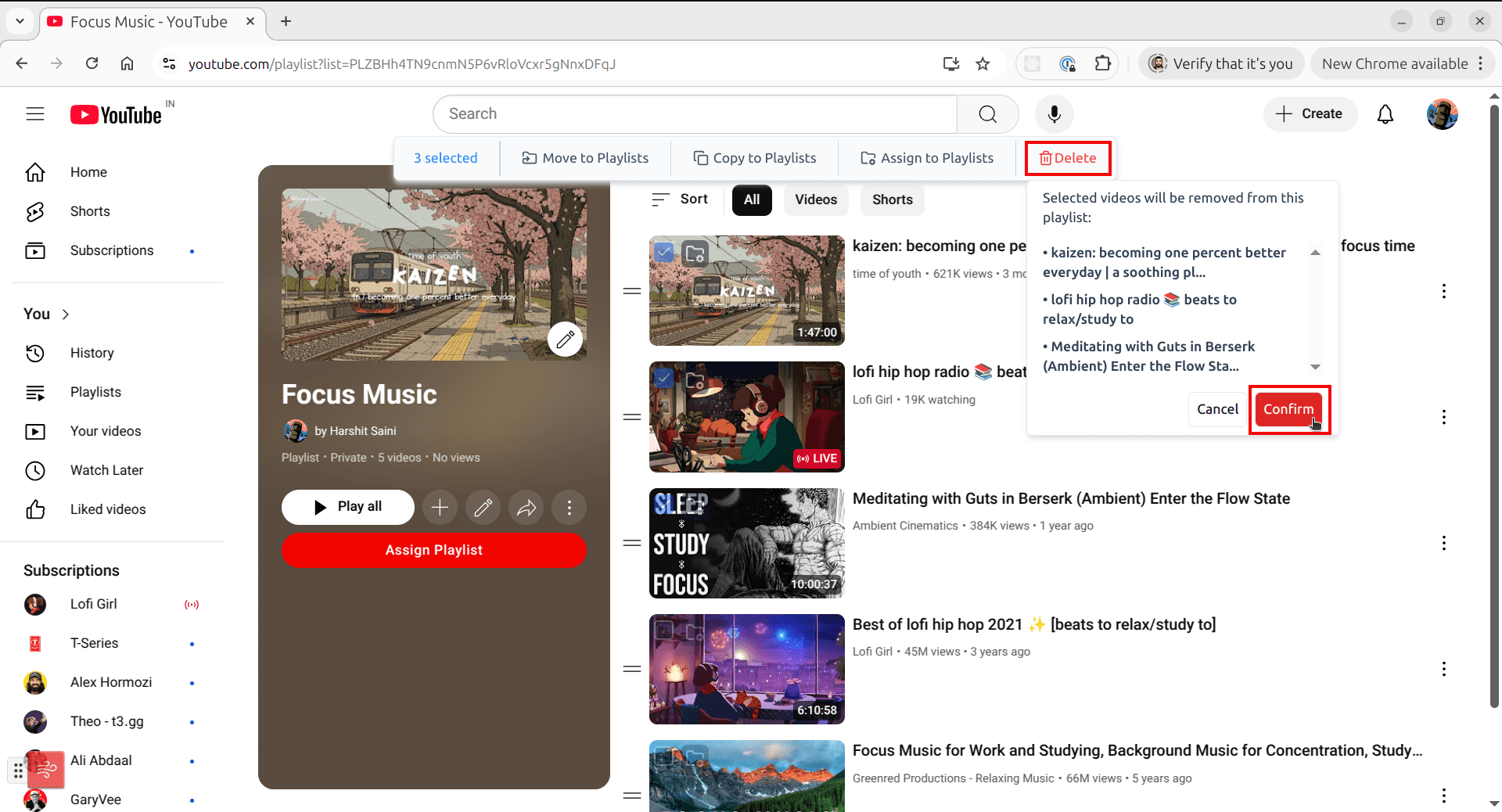The image size is (1502, 812).
Task: Click the Search input field
Action: tap(695, 114)
